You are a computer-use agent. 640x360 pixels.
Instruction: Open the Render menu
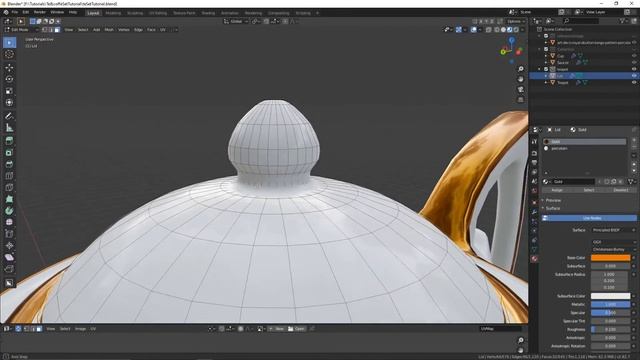tap(40, 12)
